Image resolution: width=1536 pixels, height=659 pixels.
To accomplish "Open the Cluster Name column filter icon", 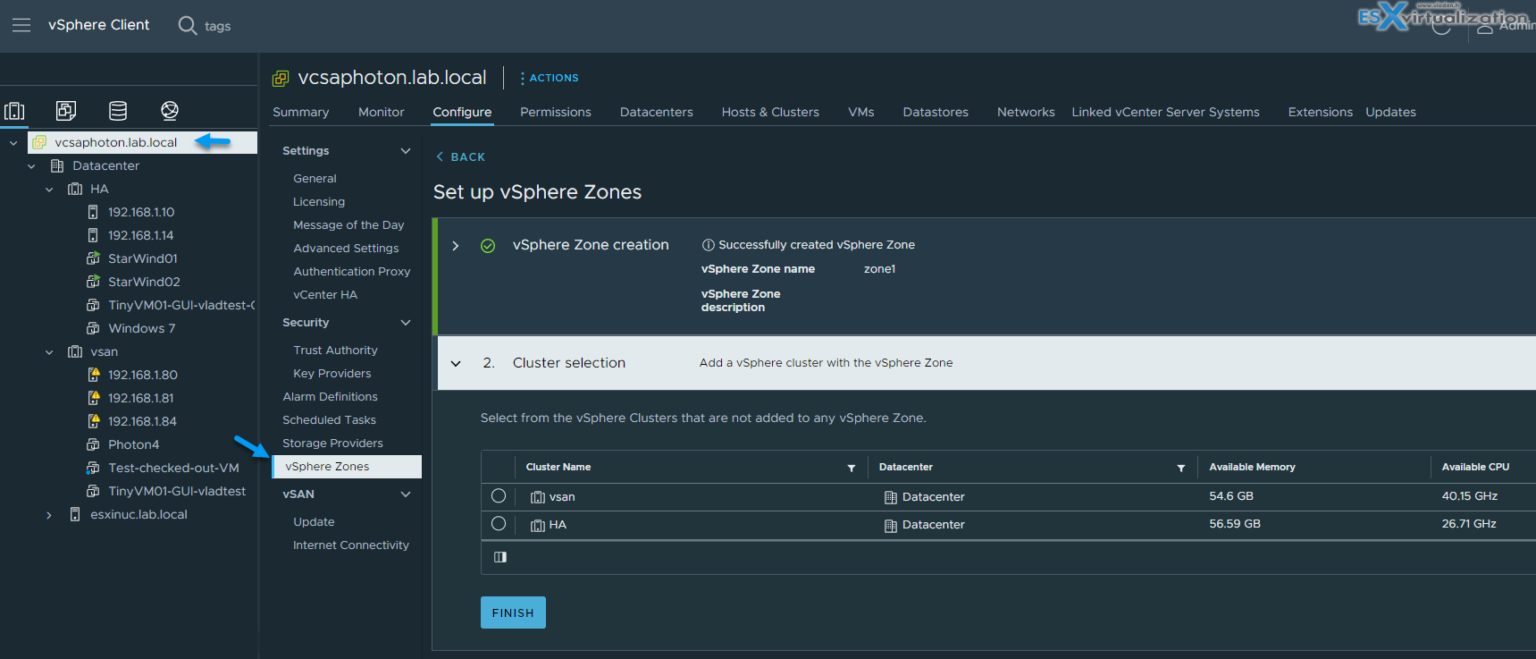I will 851,467.
